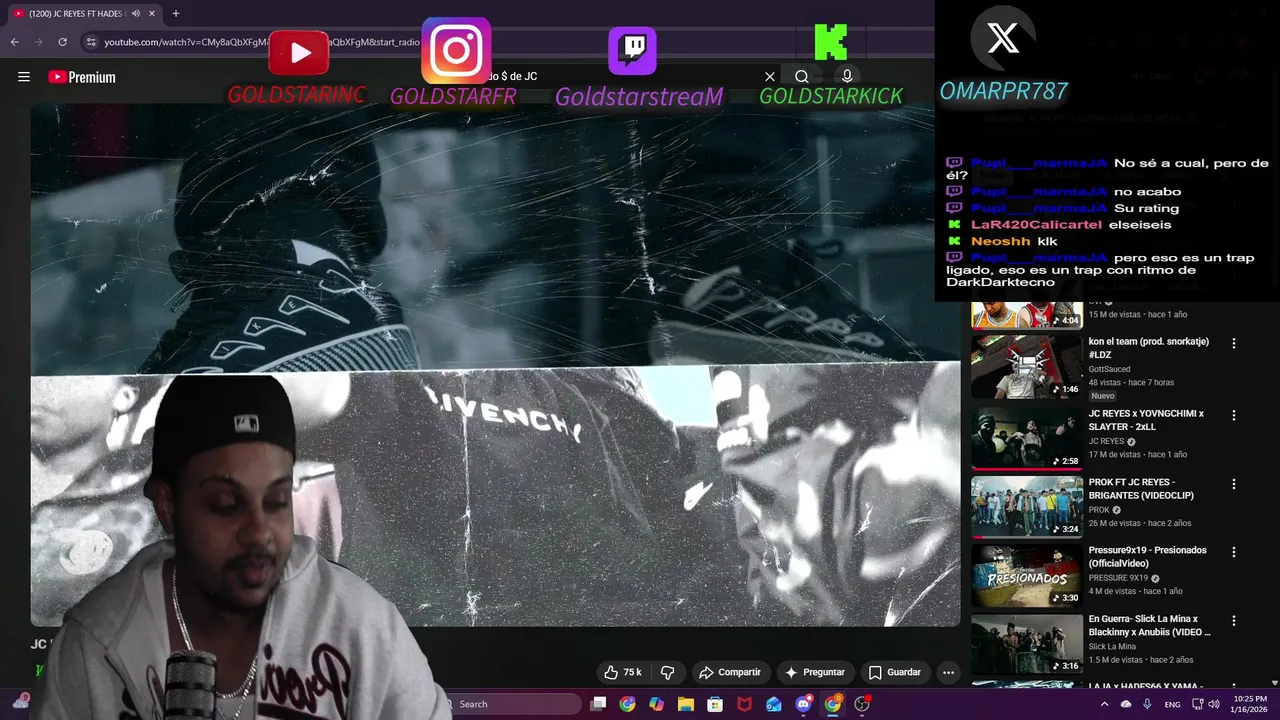Go back with browser back arrow

point(14,42)
